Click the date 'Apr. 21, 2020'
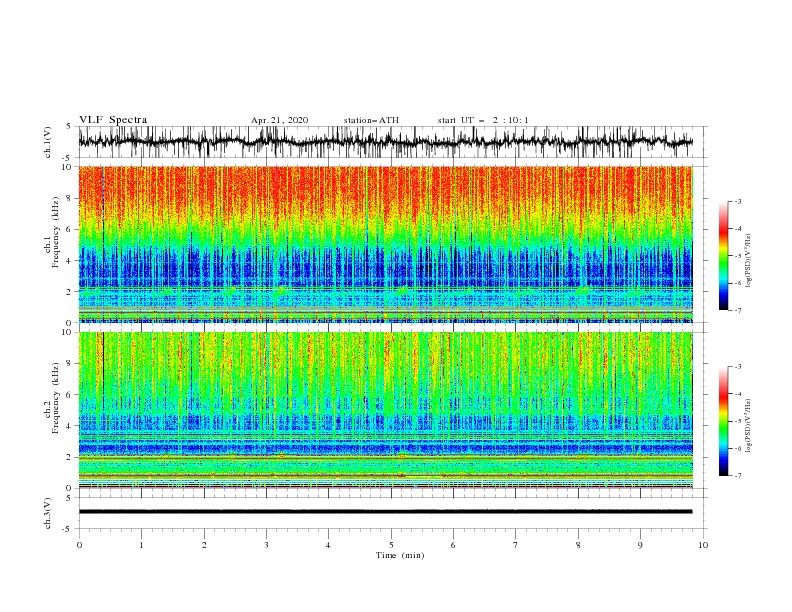The image size is (792, 612). pyautogui.click(x=279, y=120)
